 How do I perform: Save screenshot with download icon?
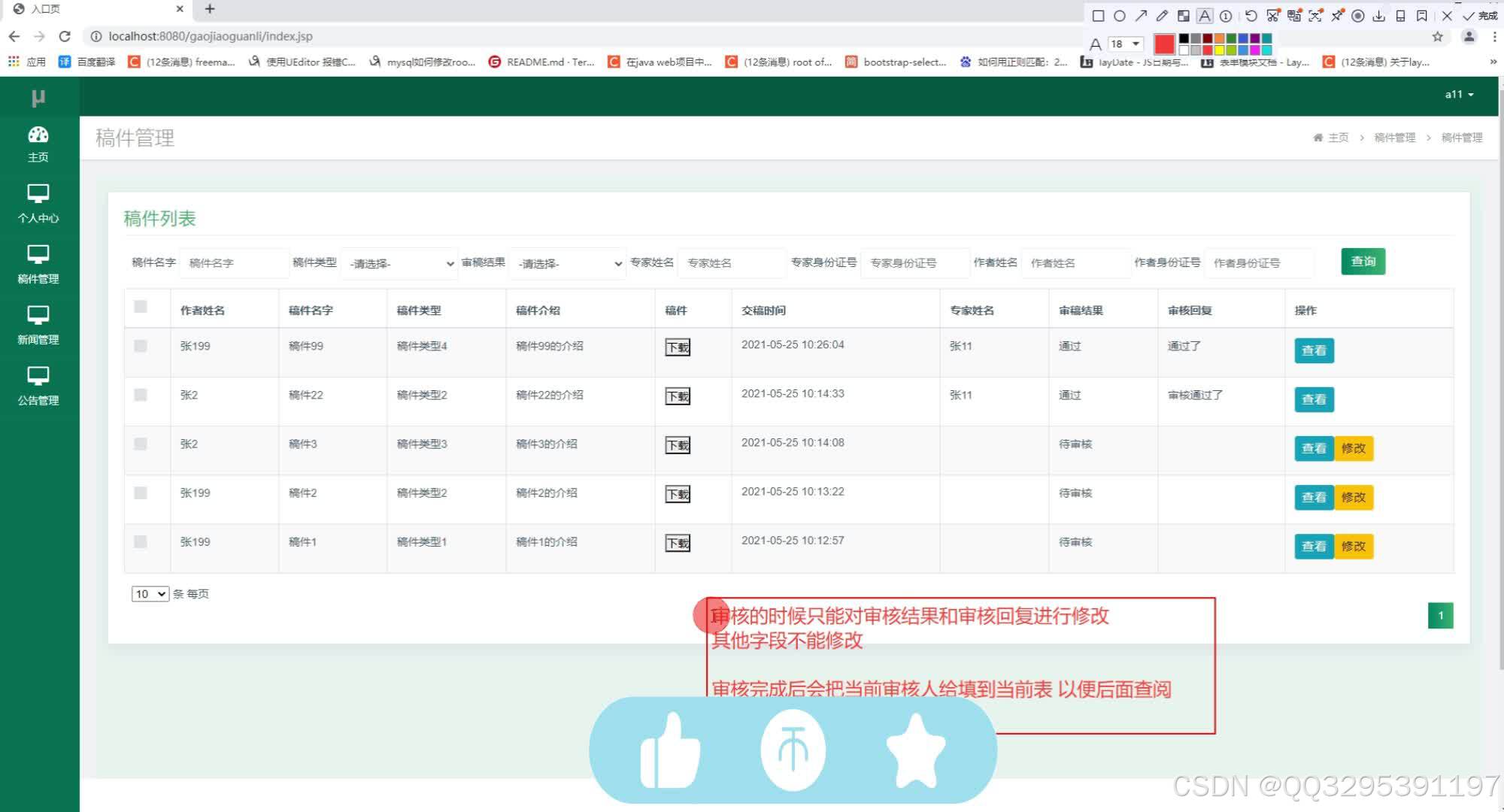(1379, 16)
